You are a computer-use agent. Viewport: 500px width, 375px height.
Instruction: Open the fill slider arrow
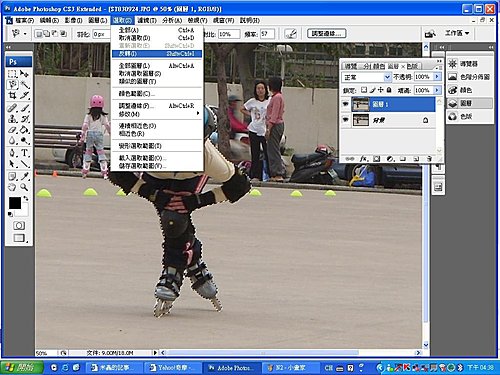pyautogui.click(x=437, y=90)
